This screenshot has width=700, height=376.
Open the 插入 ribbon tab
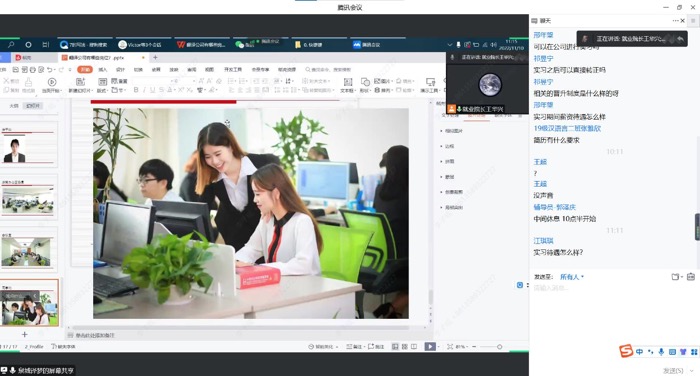coord(103,70)
